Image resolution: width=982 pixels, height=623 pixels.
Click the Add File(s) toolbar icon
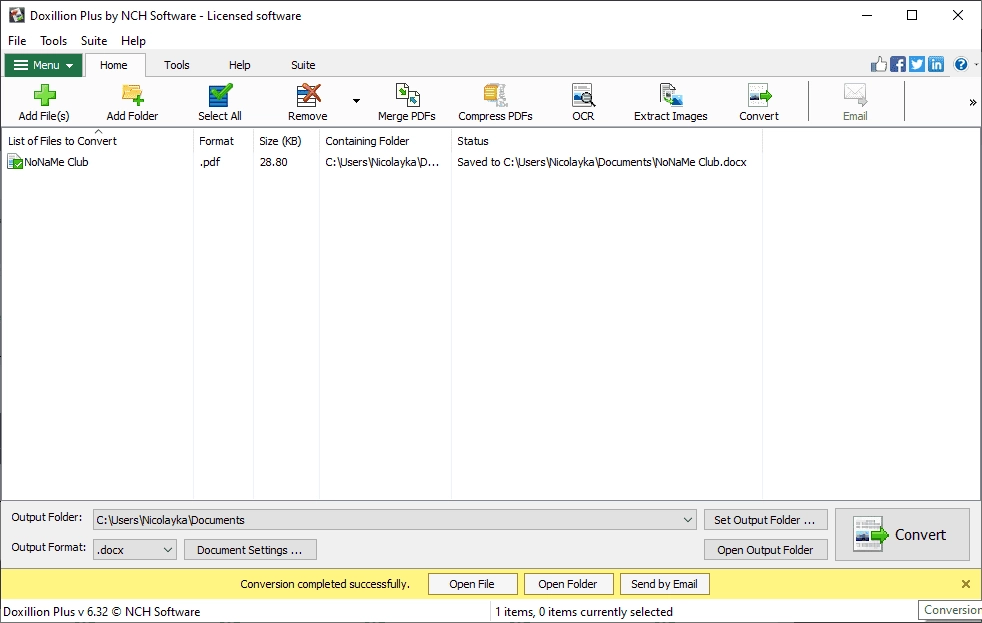[x=44, y=102]
